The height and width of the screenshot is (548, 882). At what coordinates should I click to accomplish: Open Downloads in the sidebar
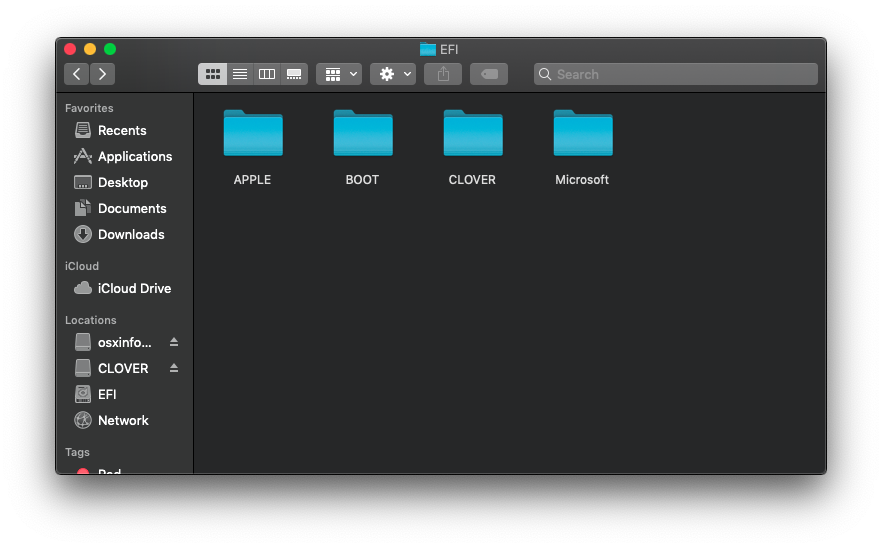[130, 235]
